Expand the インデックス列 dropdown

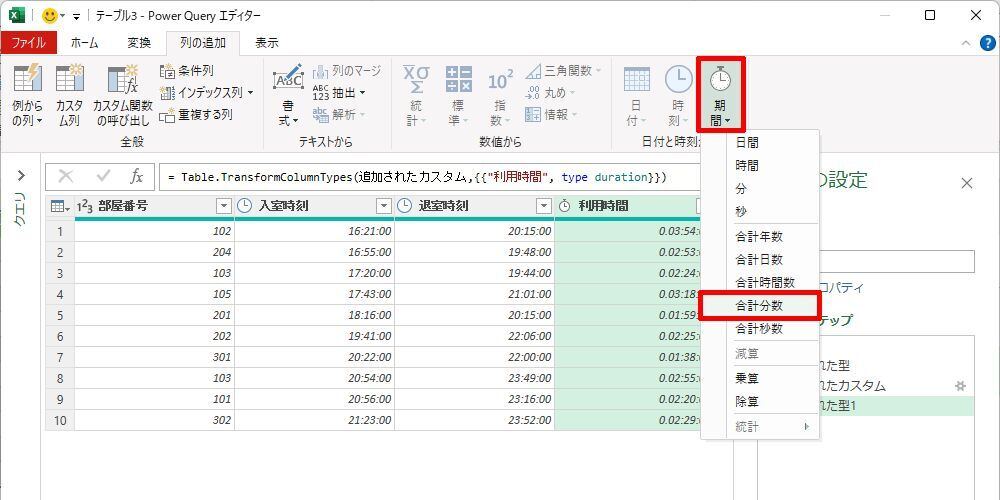coord(250,93)
